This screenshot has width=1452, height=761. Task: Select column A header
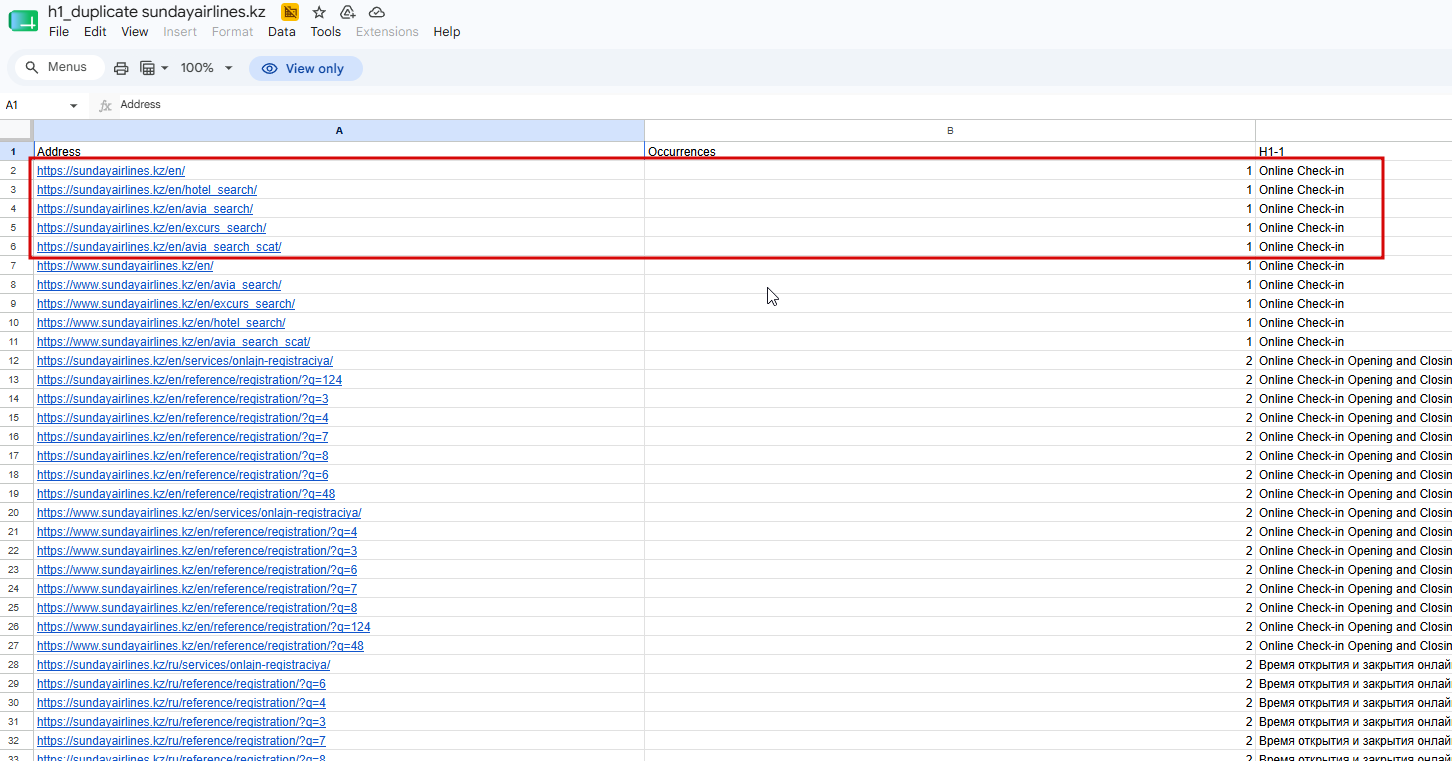[x=339, y=131]
